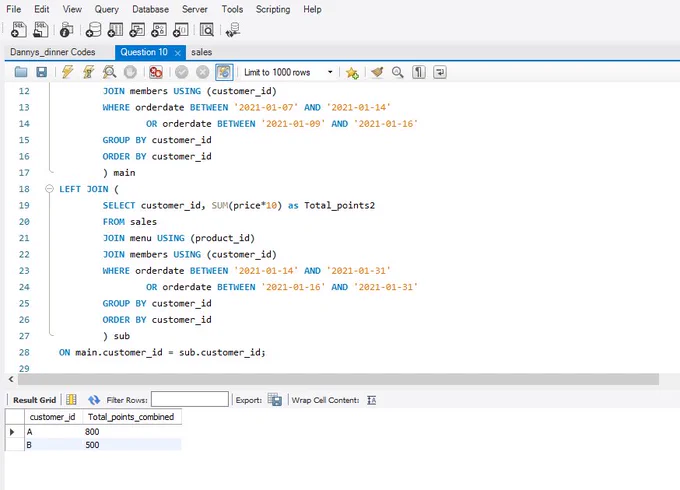Select cell with customer B

click(x=53, y=445)
